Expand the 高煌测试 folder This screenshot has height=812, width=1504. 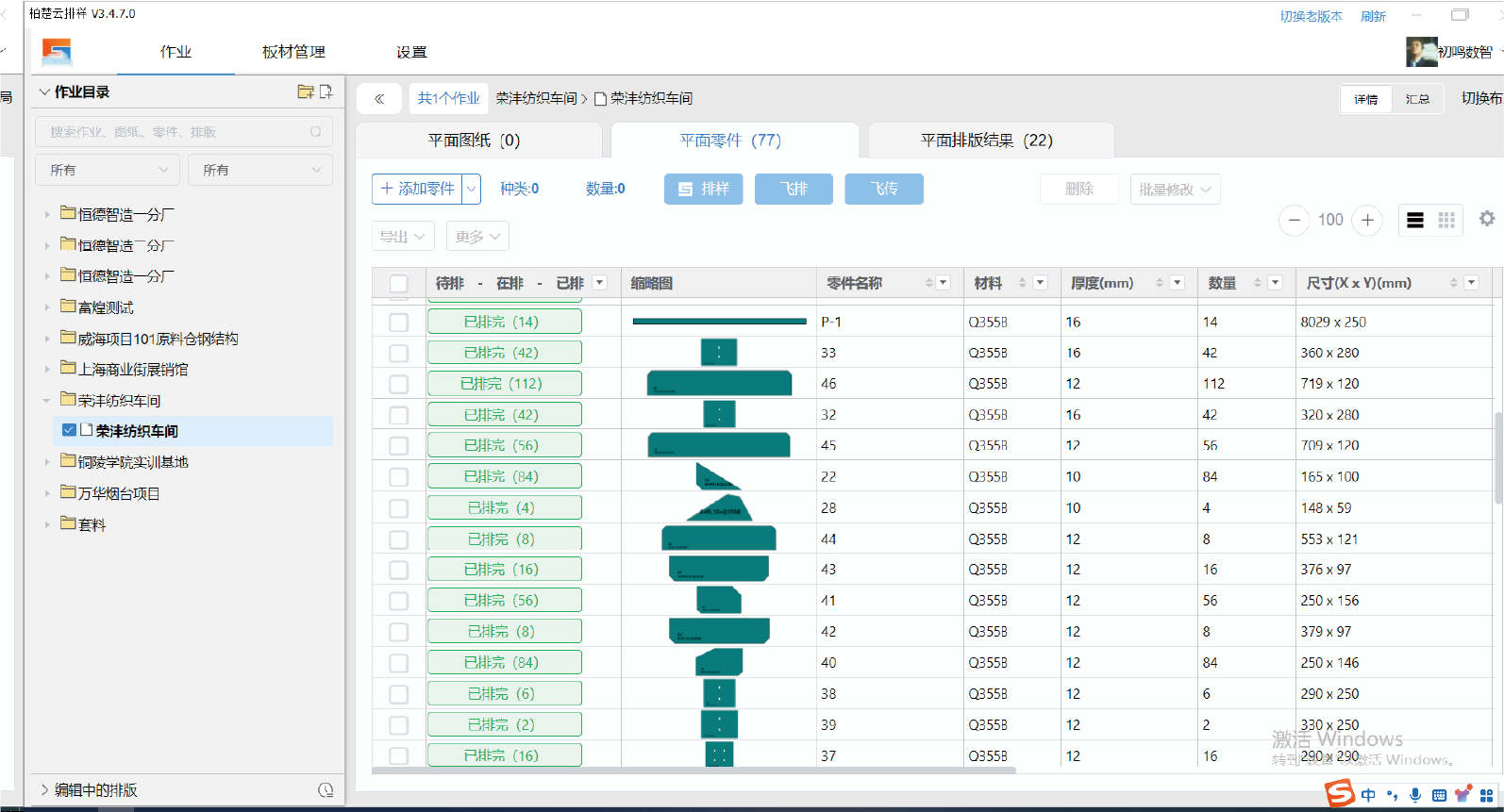pos(47,307)
